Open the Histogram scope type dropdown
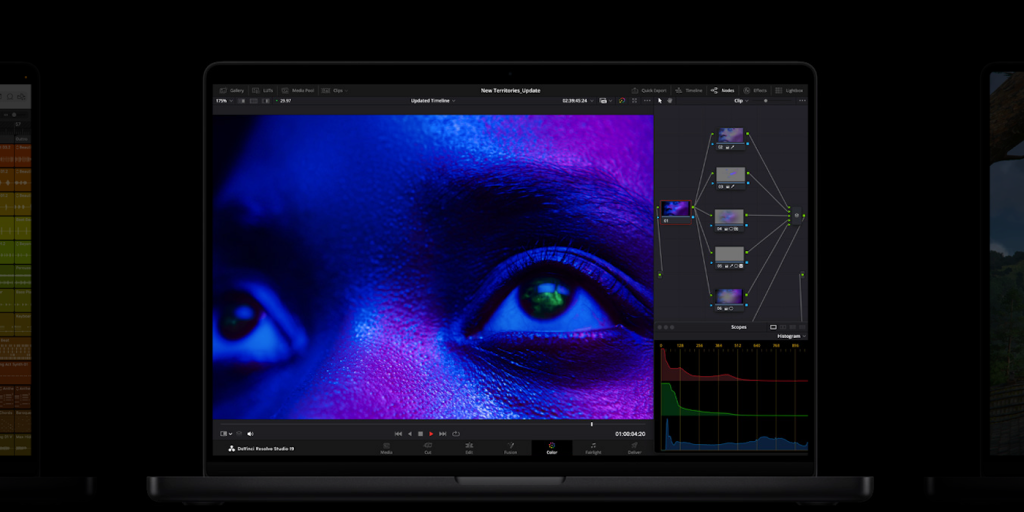1024x512 pixels. pos(791,336)
